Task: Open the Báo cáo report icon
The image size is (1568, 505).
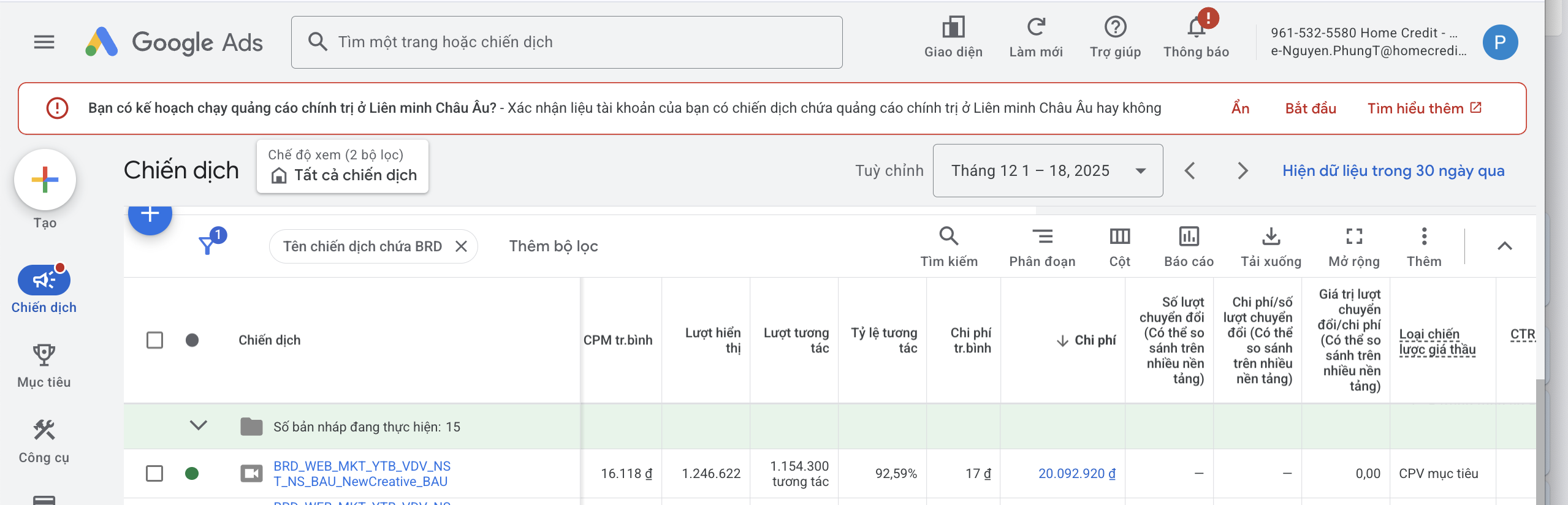Action: [x=1189, y=237]
